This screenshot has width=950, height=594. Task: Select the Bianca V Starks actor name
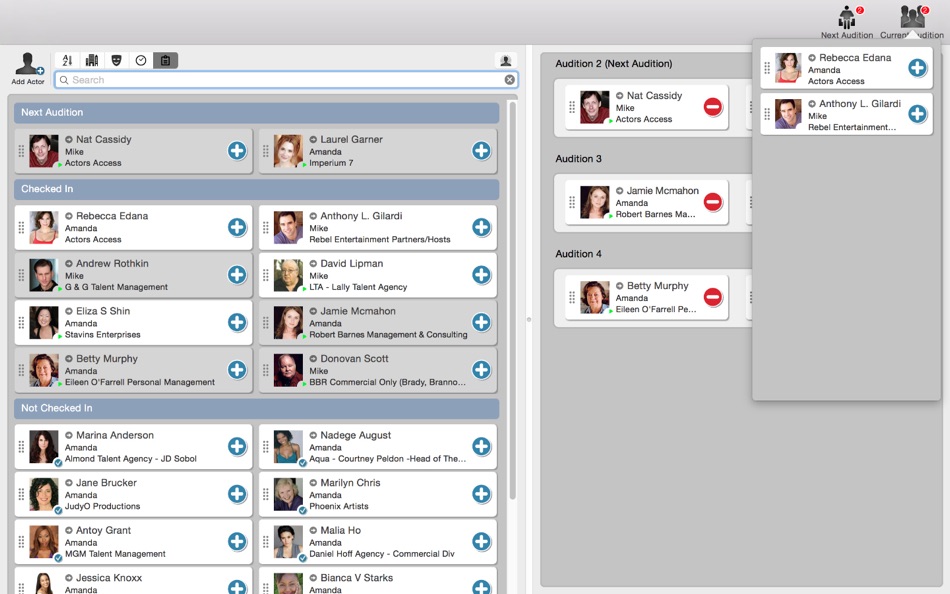coord(356,578)
